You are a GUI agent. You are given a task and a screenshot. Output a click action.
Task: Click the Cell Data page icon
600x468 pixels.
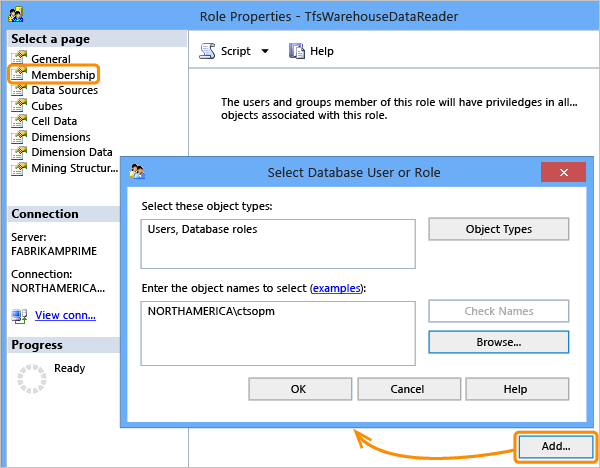point(19,120)
